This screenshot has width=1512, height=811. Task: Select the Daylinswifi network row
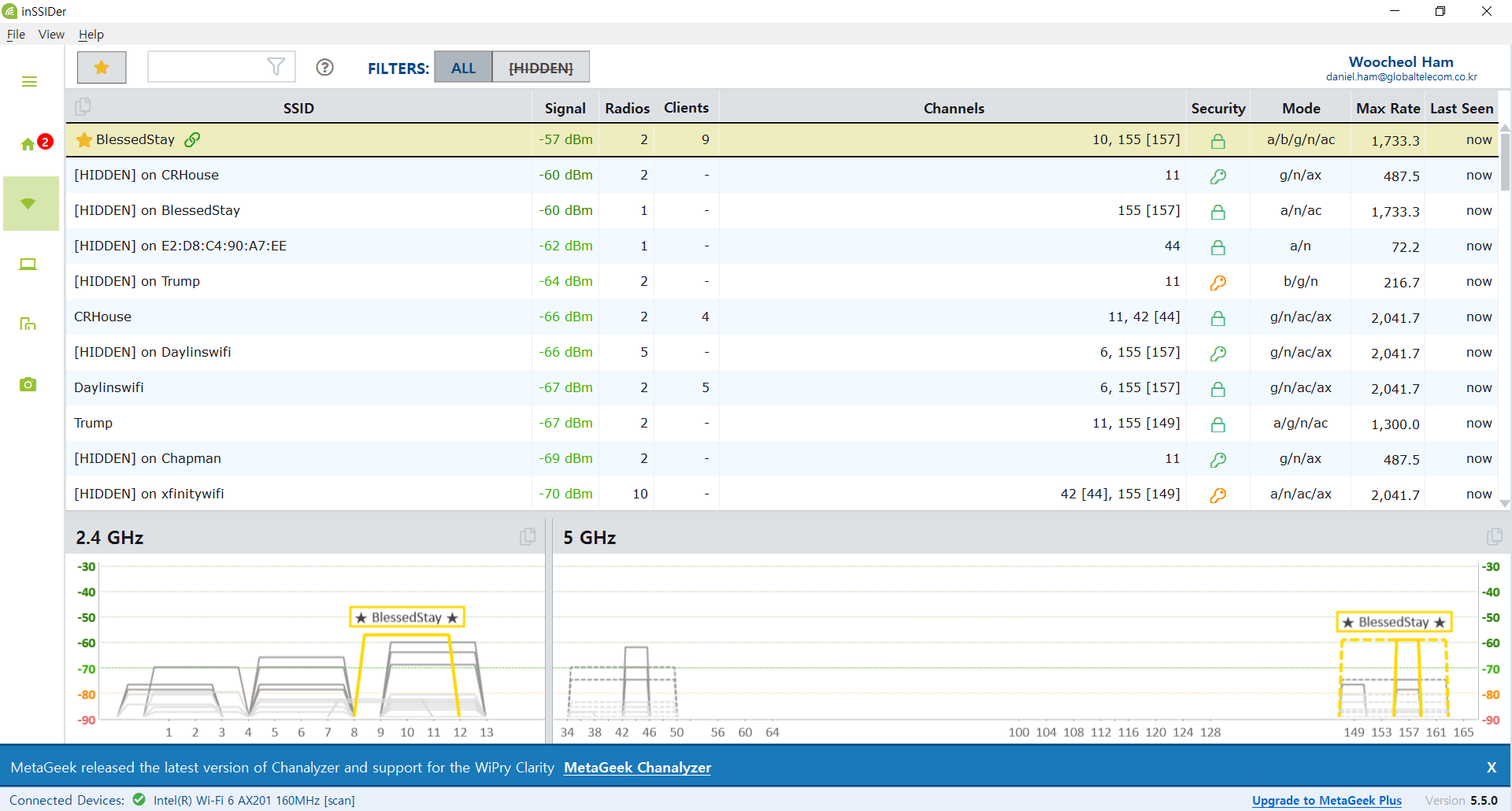click(782, 387)
